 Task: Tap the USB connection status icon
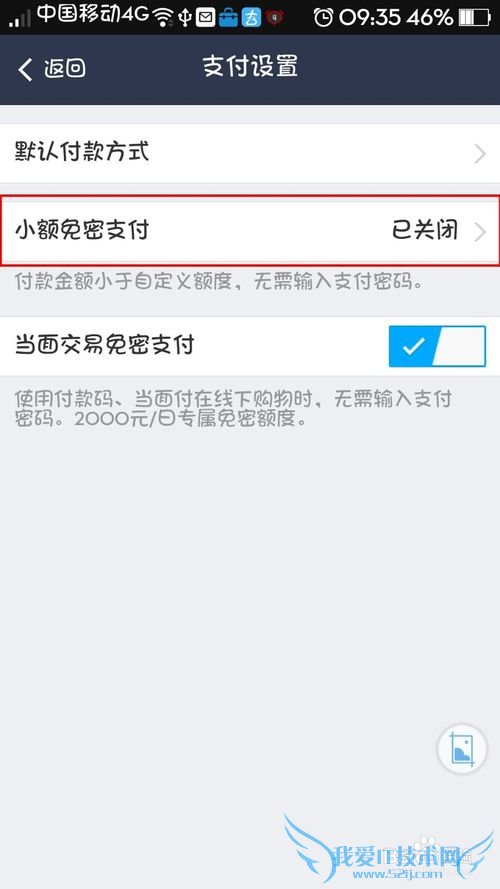(185, 18)
